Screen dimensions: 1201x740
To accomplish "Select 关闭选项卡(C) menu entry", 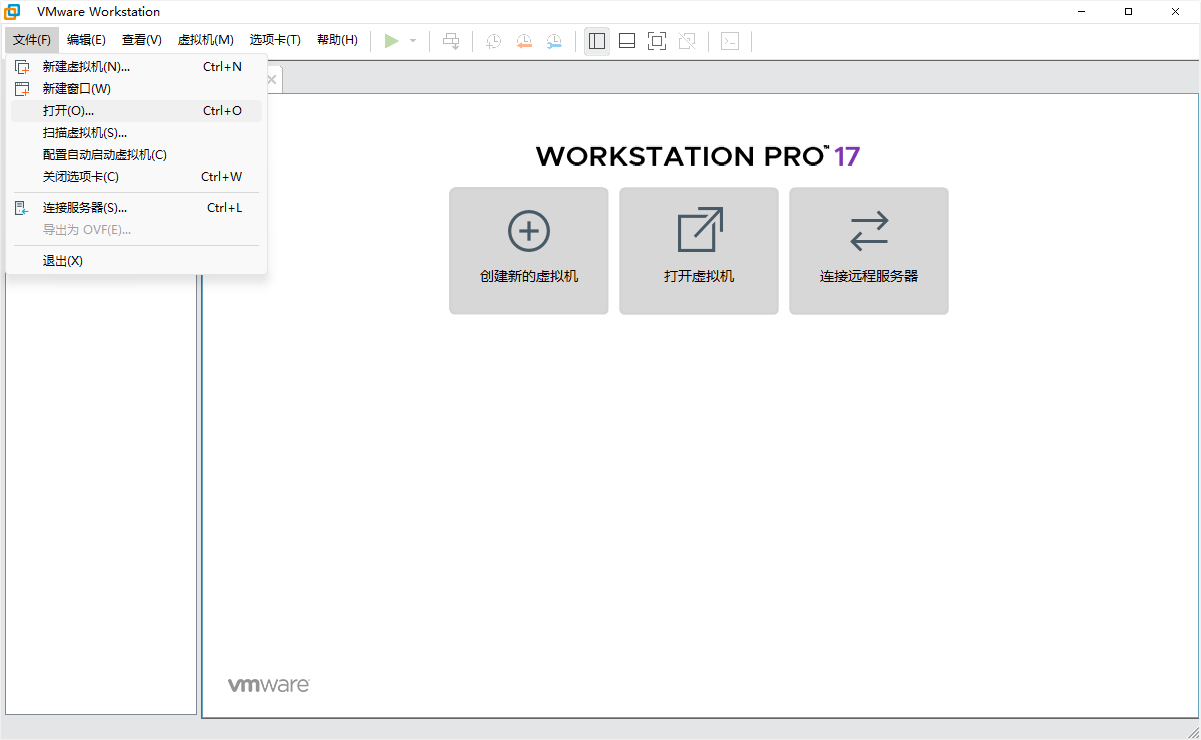I will tap(136, 177).
